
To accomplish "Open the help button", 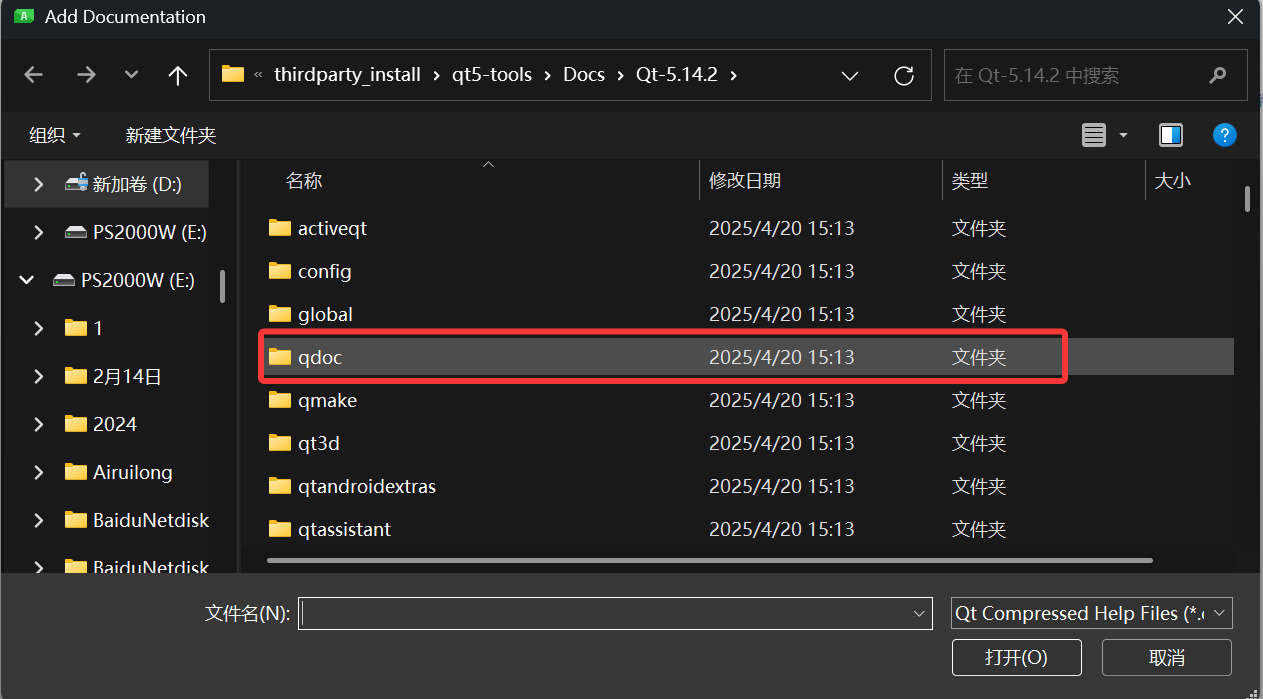I will tap(1224, 135).
